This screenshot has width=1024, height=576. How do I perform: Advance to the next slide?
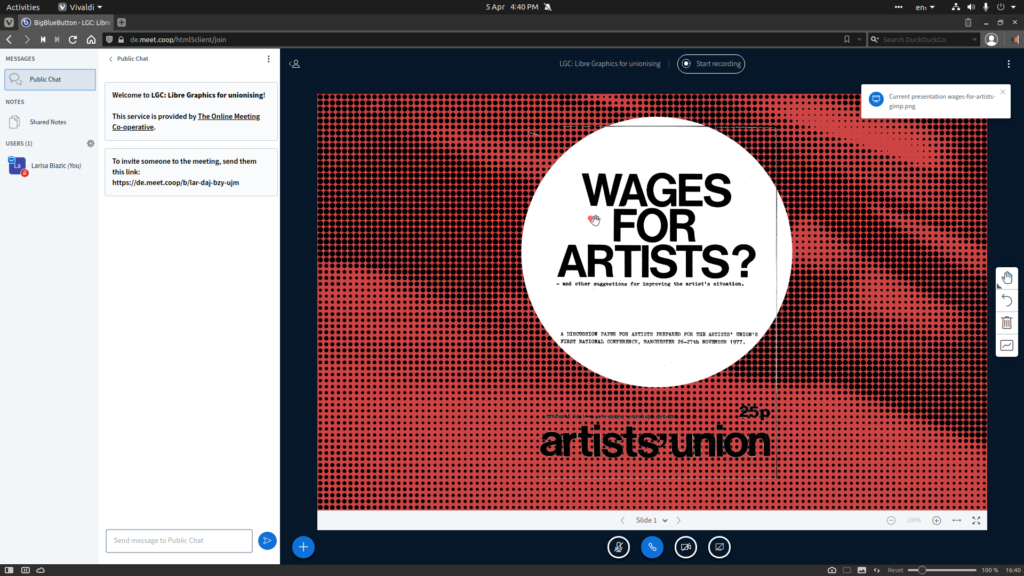click(679, 520)
